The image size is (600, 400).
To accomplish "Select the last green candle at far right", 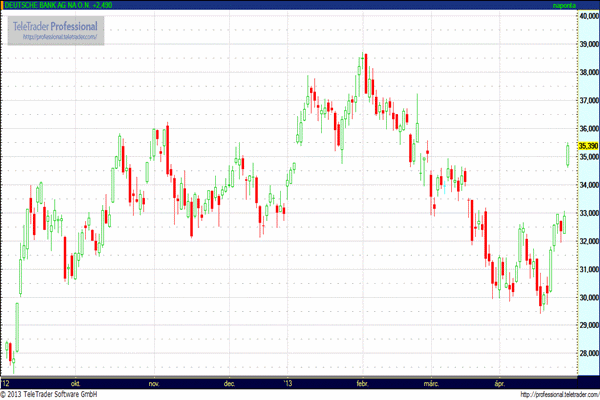I will [x=568, y=154].
